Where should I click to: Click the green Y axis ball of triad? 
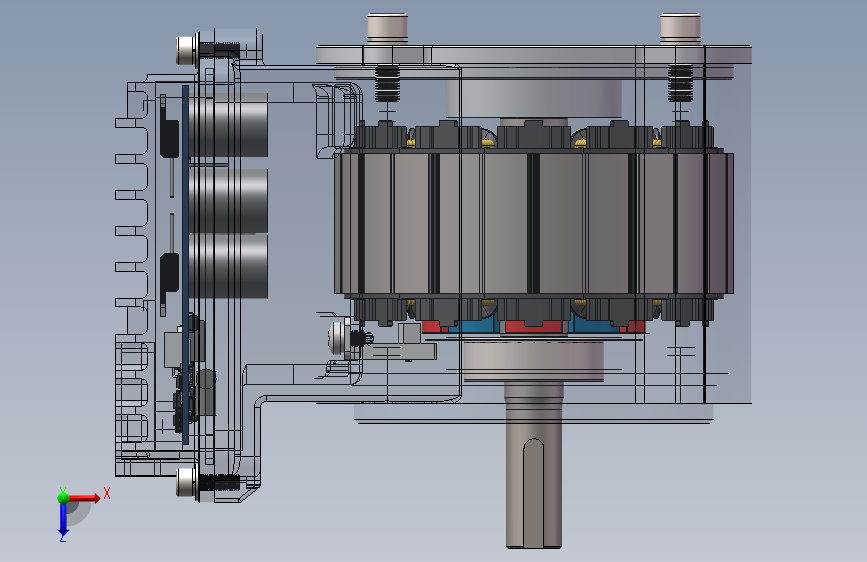(64, 497)
